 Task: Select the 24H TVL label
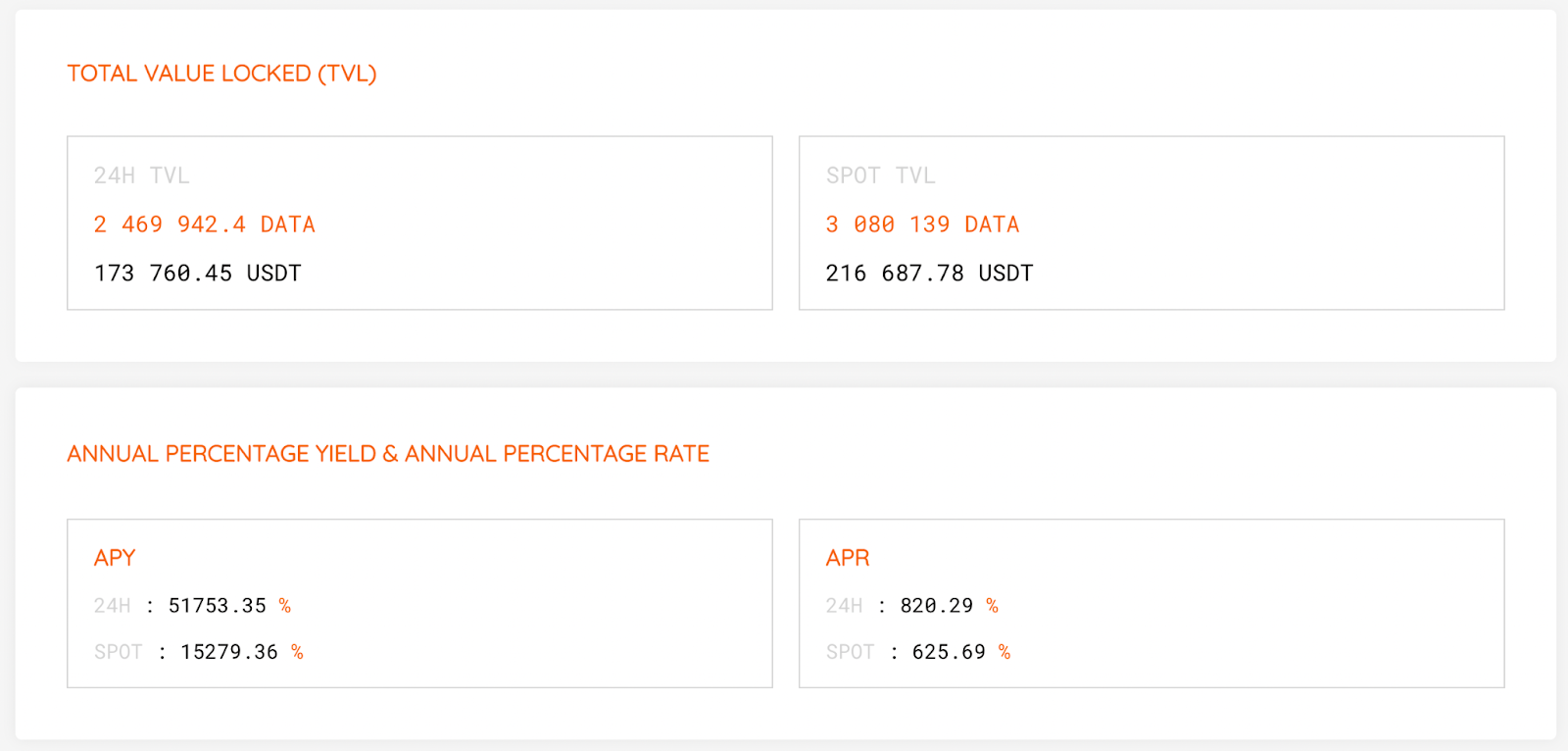click(141, 175)
